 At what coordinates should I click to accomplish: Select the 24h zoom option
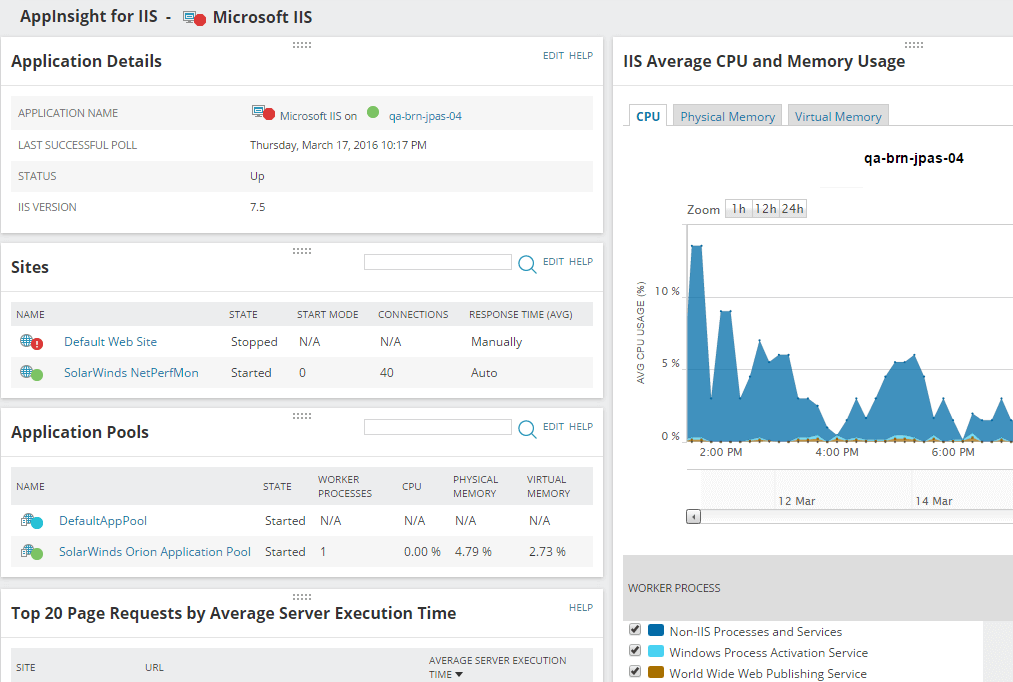pos(793,209)
